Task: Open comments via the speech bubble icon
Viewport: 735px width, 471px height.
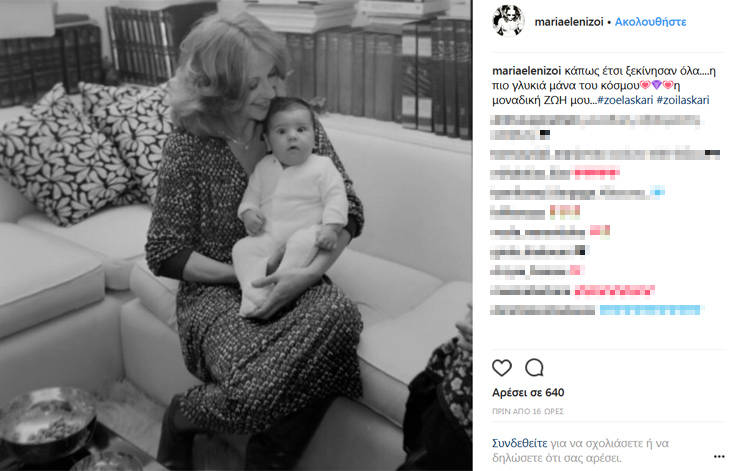Action: [x=534, y=368]
